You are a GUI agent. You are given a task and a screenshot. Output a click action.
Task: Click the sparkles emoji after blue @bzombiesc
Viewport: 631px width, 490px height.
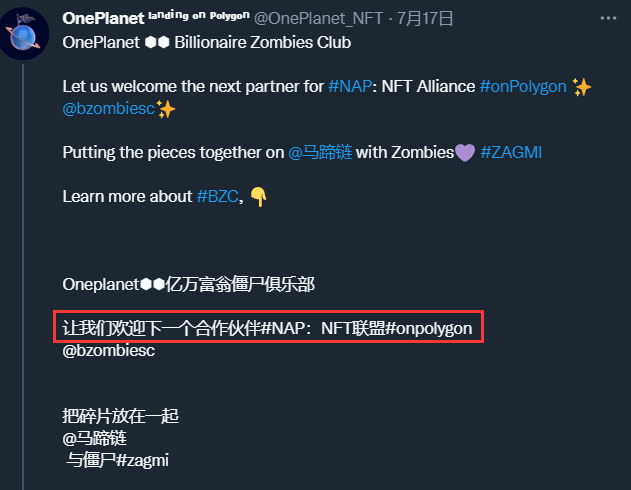pyautogui.click(x=166, y=109)
